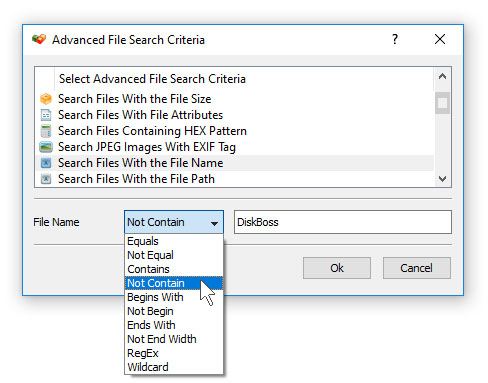Choose Wildcard from the operator list
The image size is (488, 383).
[x=174, y=367]
